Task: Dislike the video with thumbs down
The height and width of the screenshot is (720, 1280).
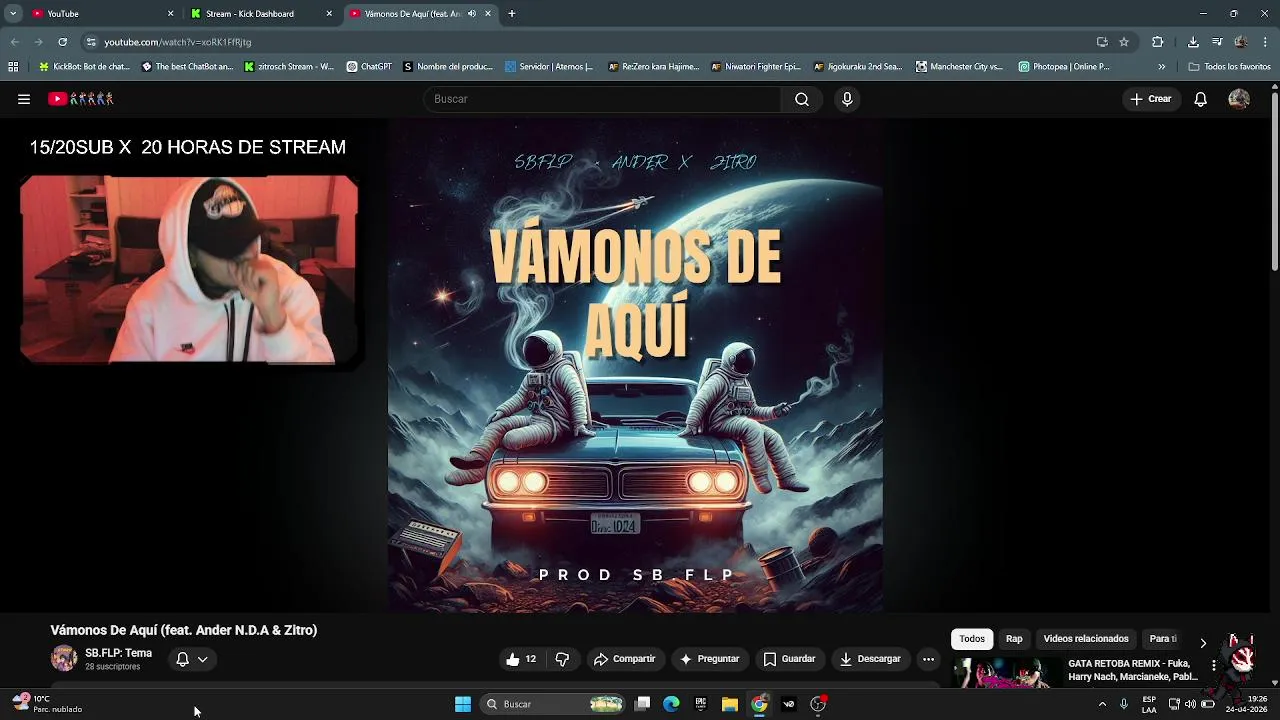Action: tap(562, 659)
